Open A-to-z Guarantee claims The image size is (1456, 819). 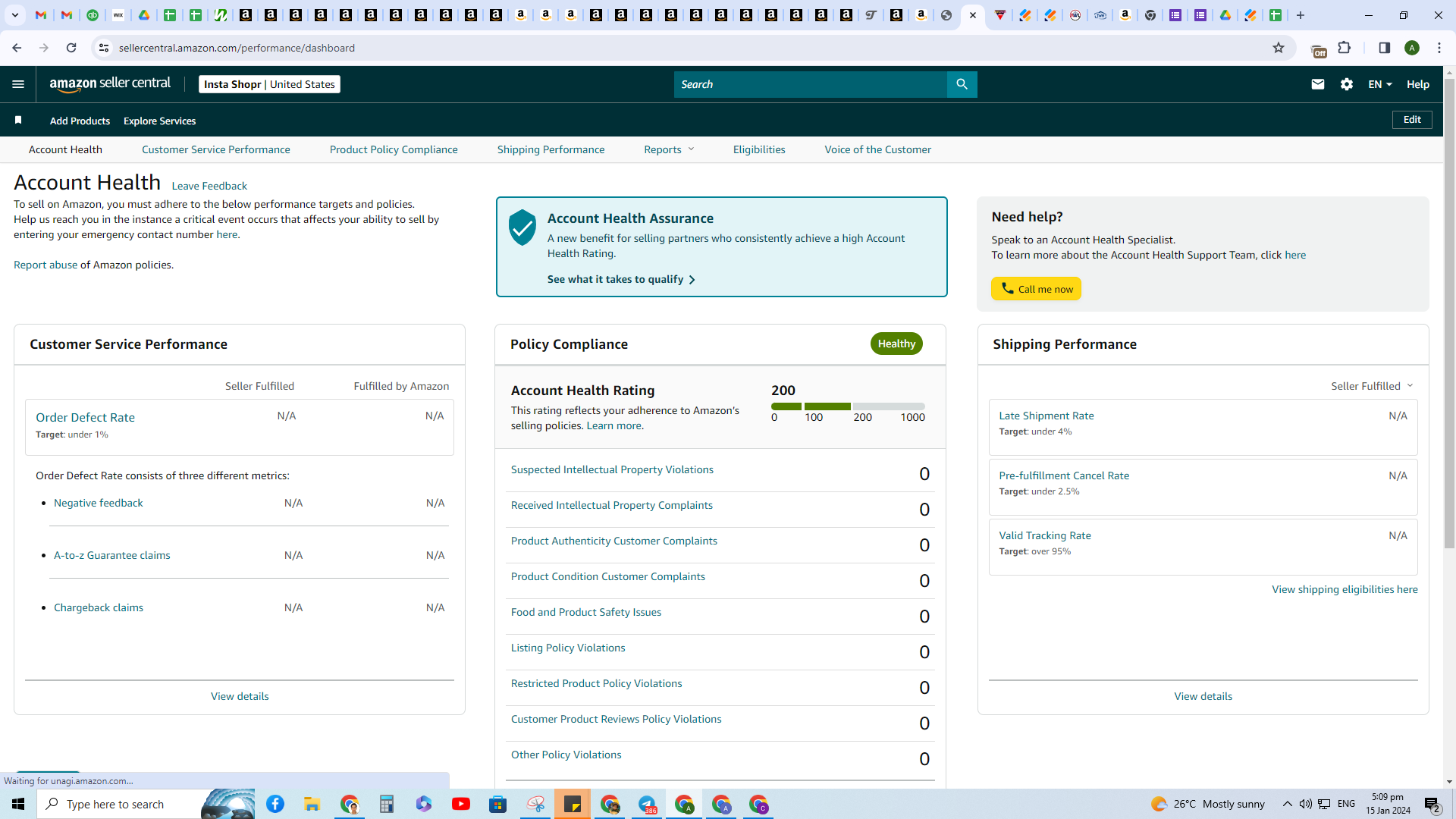click(112, 555)
